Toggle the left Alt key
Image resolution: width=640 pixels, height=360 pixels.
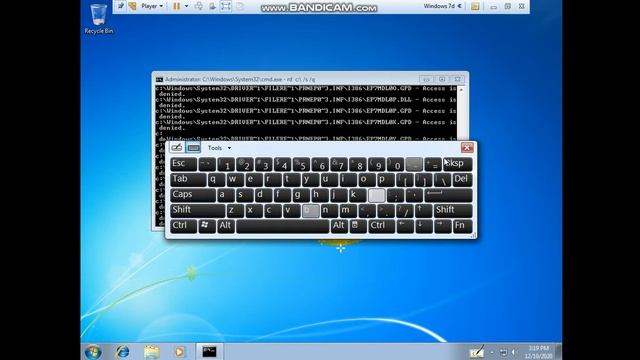[x=226, y=226]
